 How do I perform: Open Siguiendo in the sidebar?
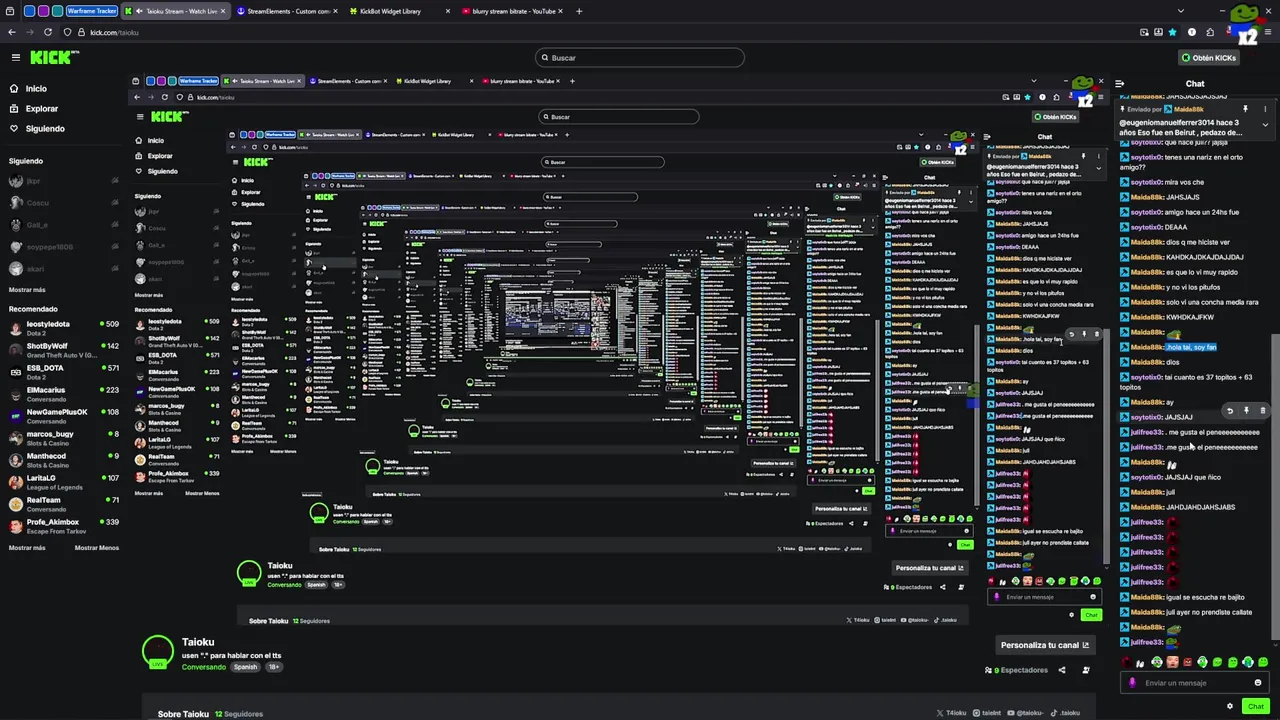coord(45,129)
